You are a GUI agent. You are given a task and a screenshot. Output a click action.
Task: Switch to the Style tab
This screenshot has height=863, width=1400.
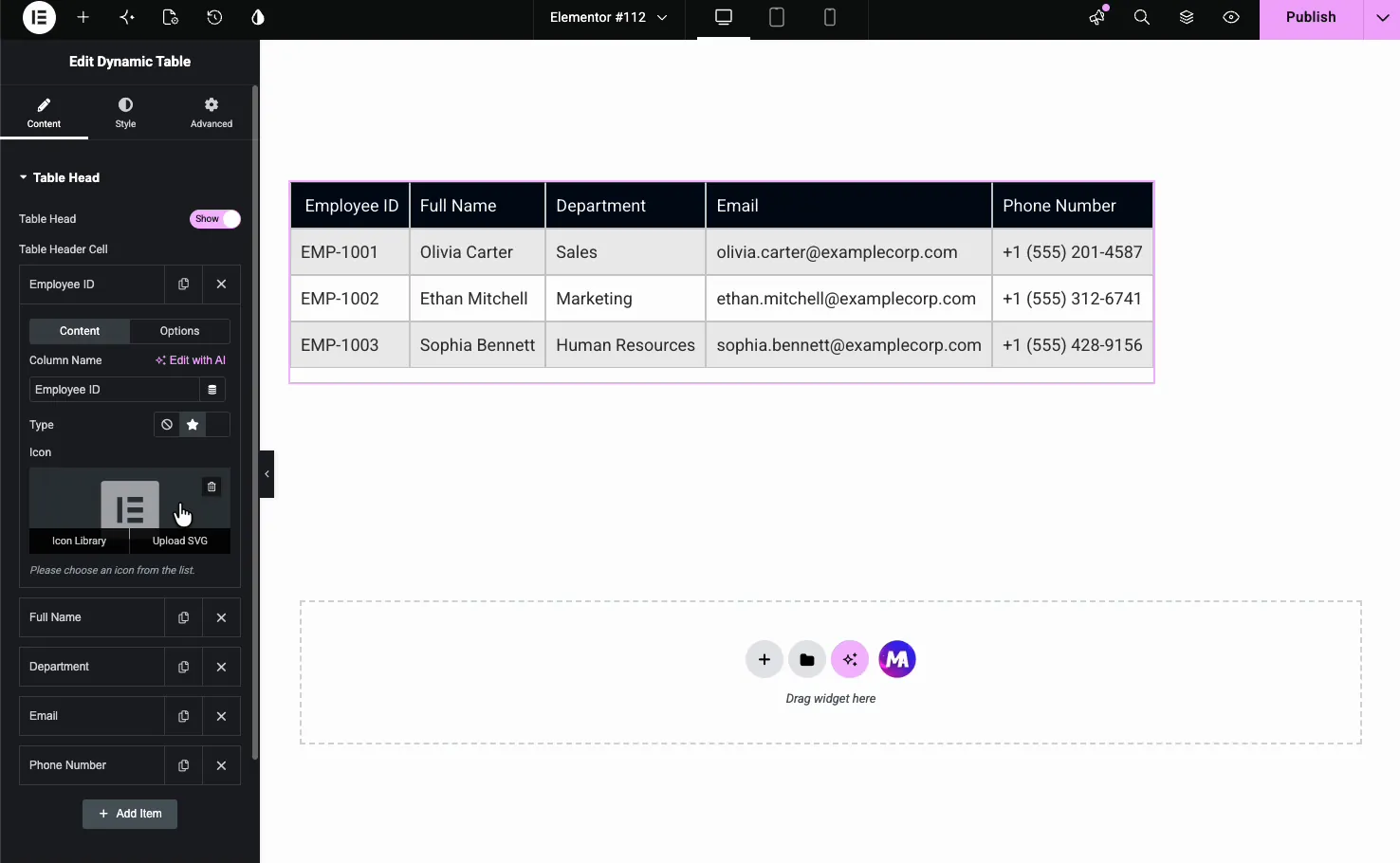(x=125, y=112)
